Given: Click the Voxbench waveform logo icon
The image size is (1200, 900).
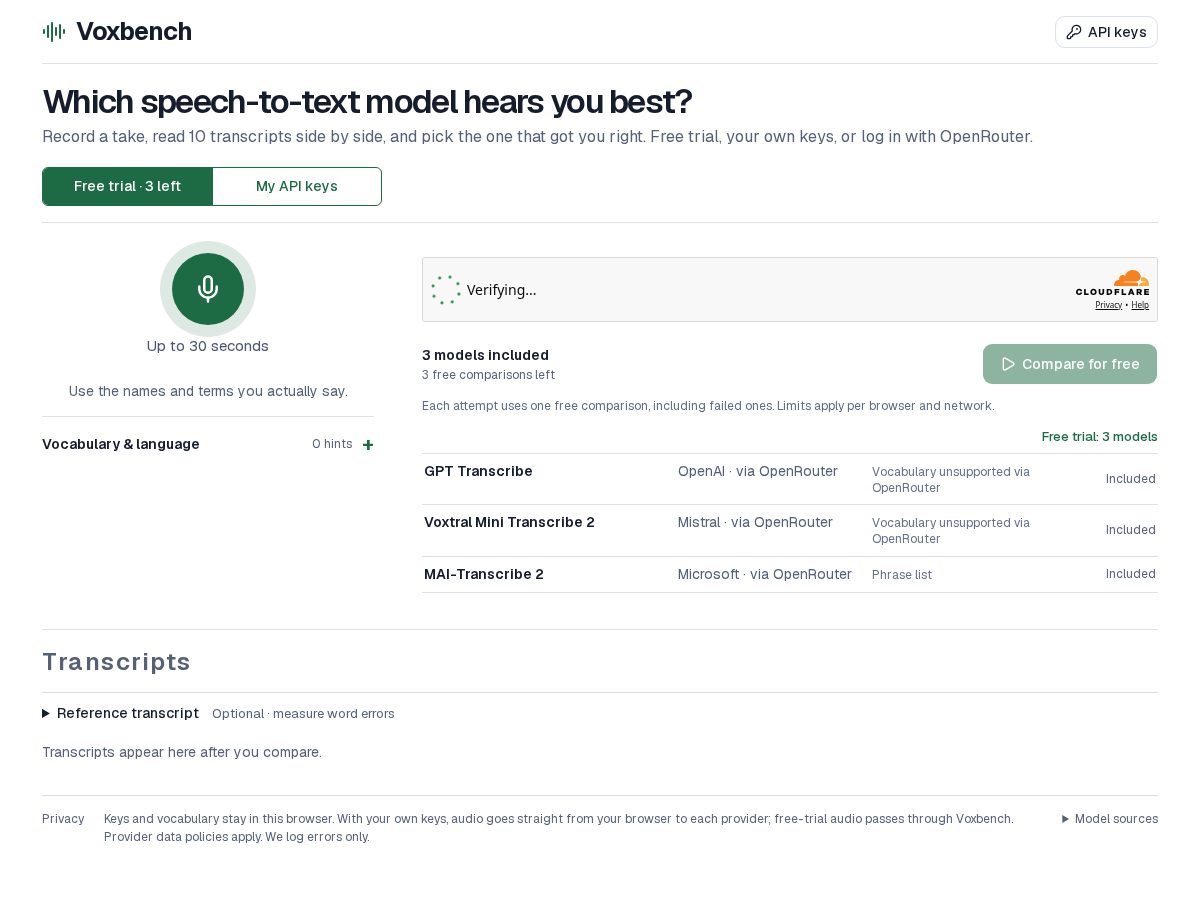Looking at the screenshot, I should click(x=54, y=32).
